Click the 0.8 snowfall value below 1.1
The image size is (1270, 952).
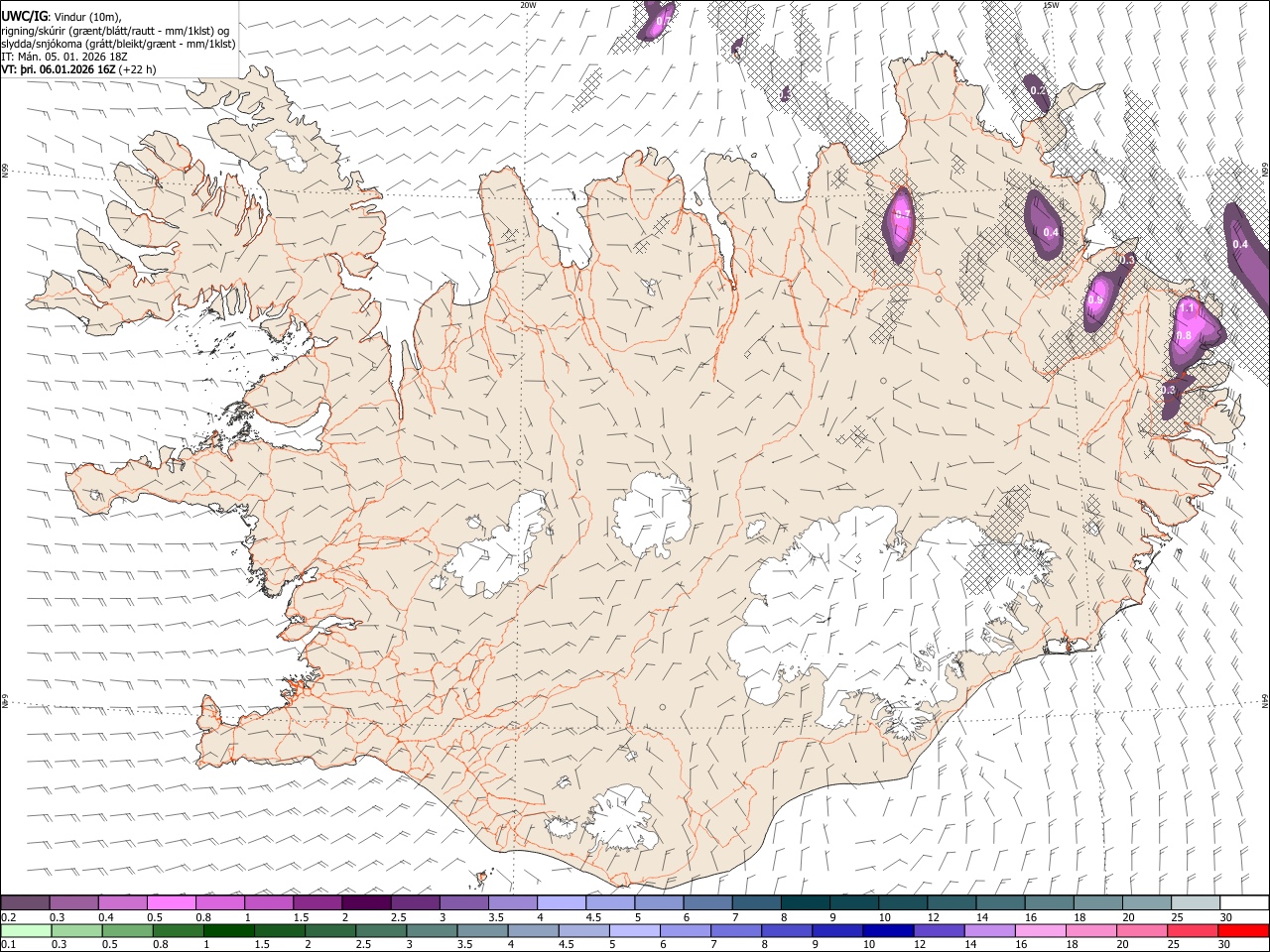[1184, 336]
